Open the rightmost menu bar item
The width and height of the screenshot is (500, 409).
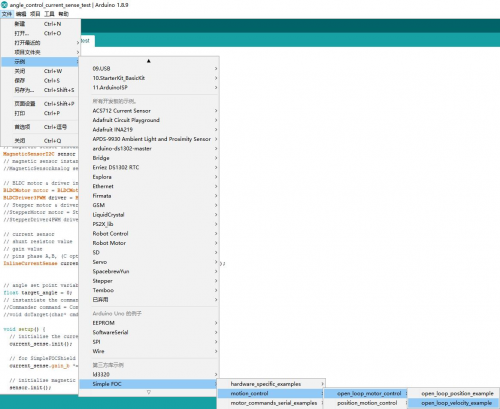click(63, 14)
